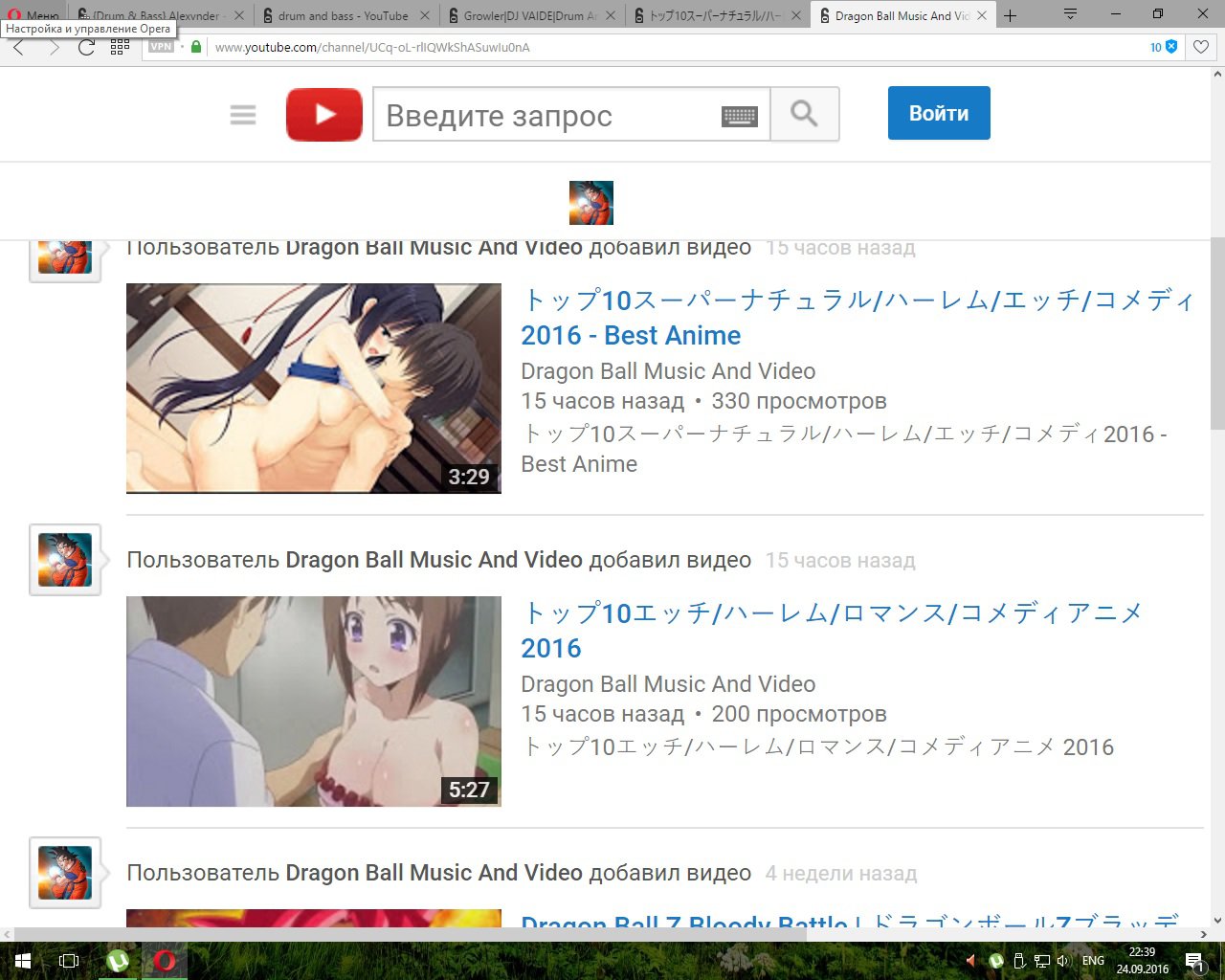Open bold channel name in the "4 недели назад" post
This screenshot has width=1225, height=980.
point(434,873)
